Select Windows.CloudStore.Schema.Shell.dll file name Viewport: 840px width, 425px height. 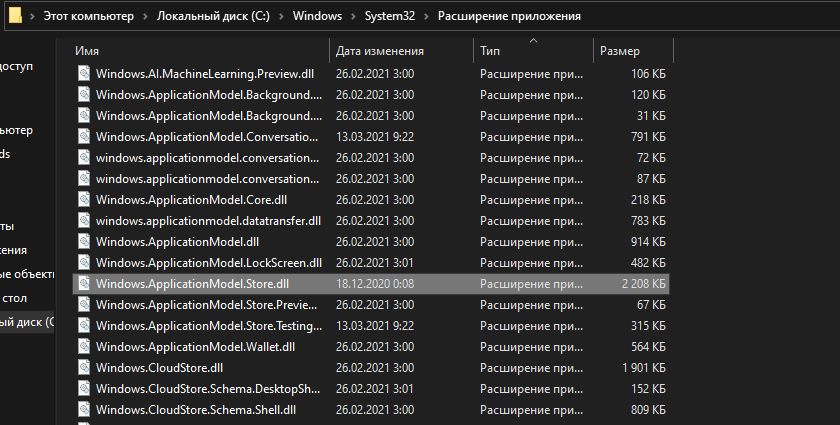[196, 409]
